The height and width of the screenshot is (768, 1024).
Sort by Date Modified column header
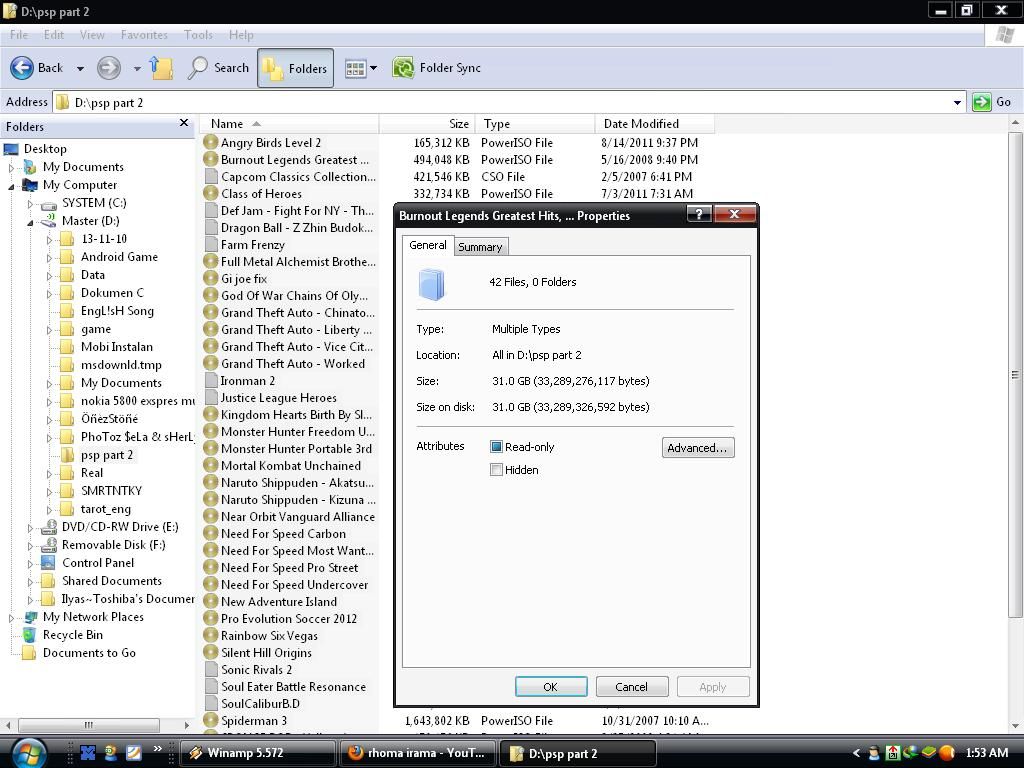pos(654,123)
